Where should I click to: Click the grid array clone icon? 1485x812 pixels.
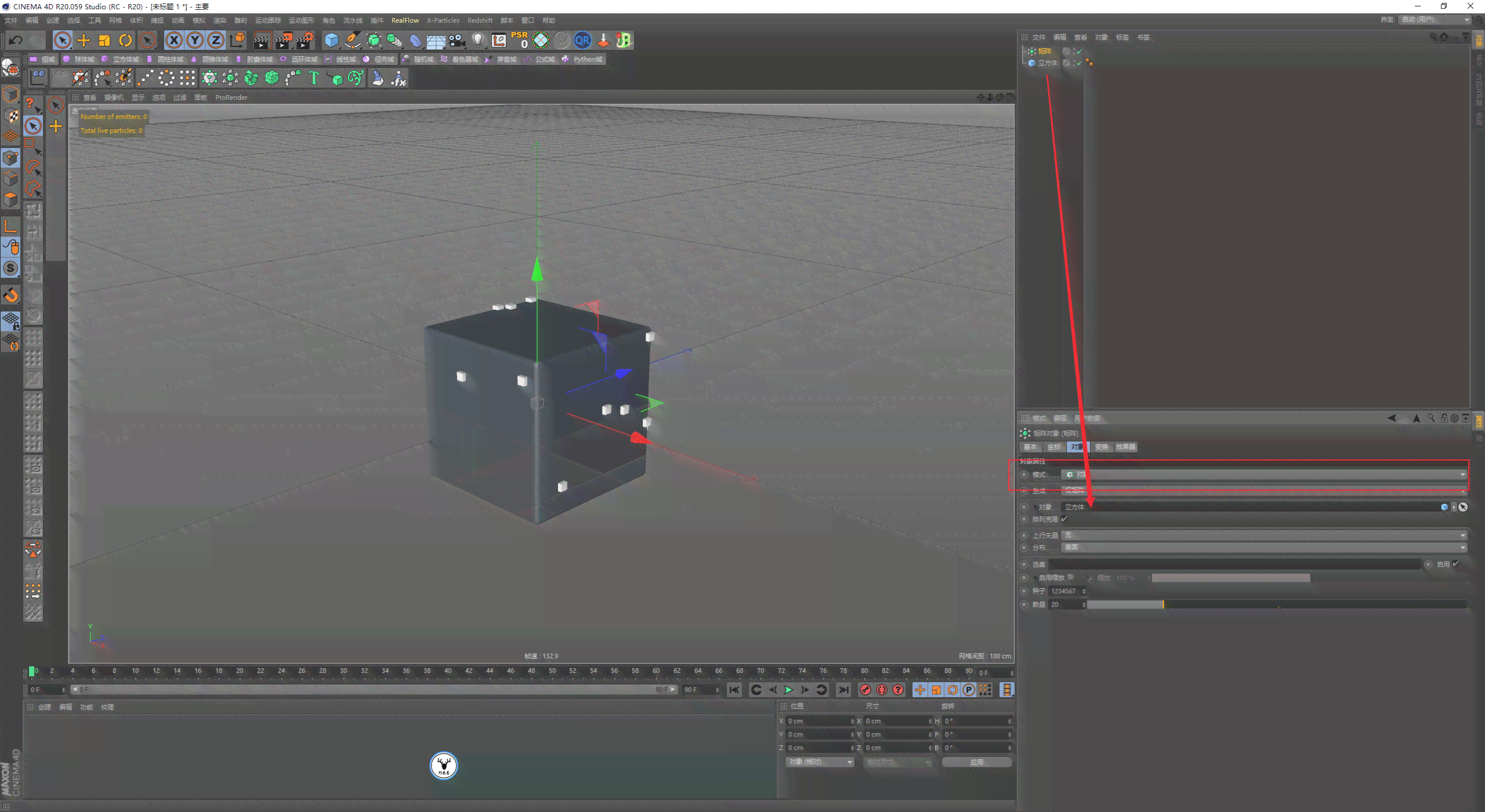pyautogui.click(x=187, y=78)
